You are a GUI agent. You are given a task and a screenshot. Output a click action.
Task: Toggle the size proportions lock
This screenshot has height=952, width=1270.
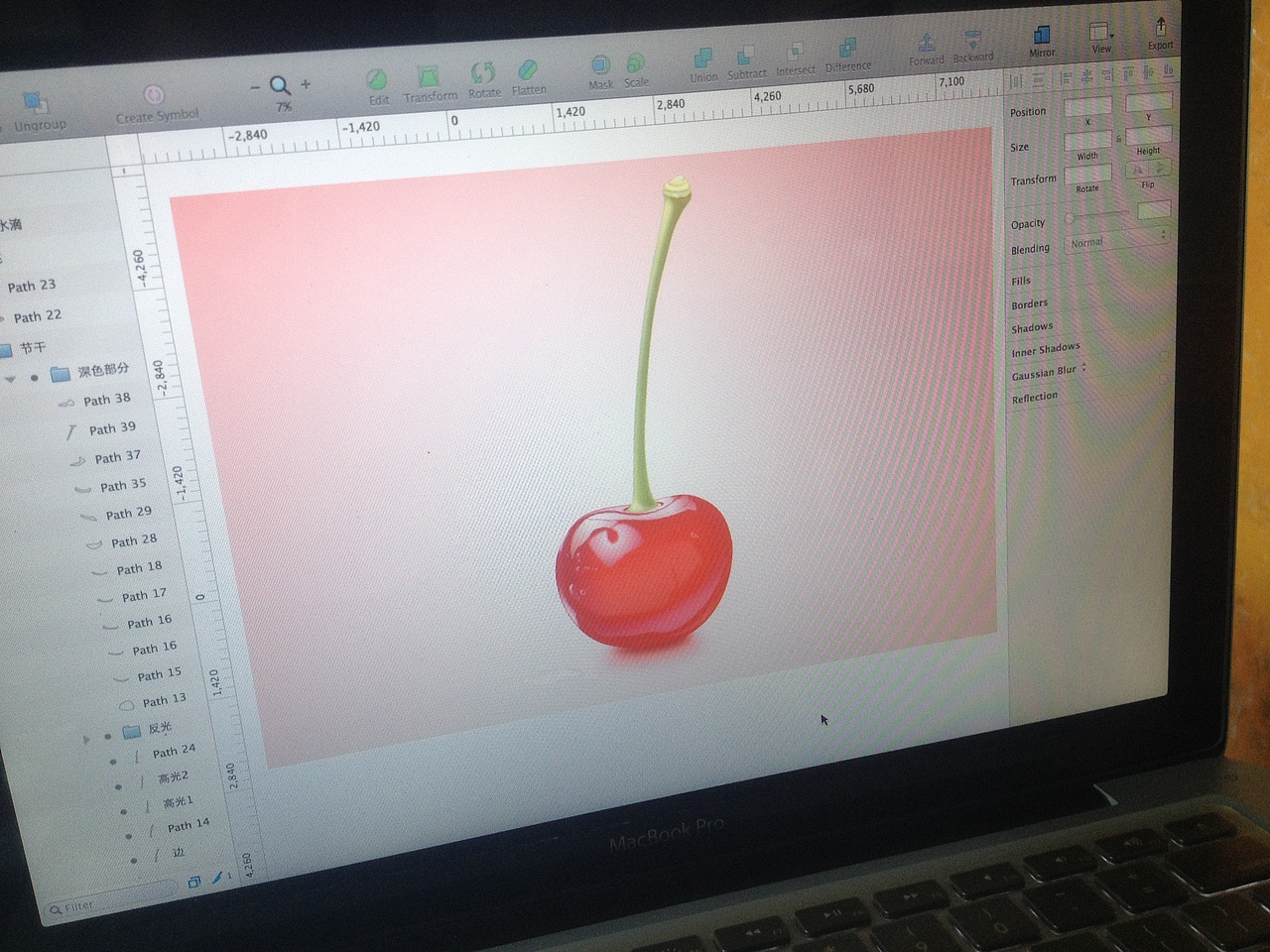1118,139
